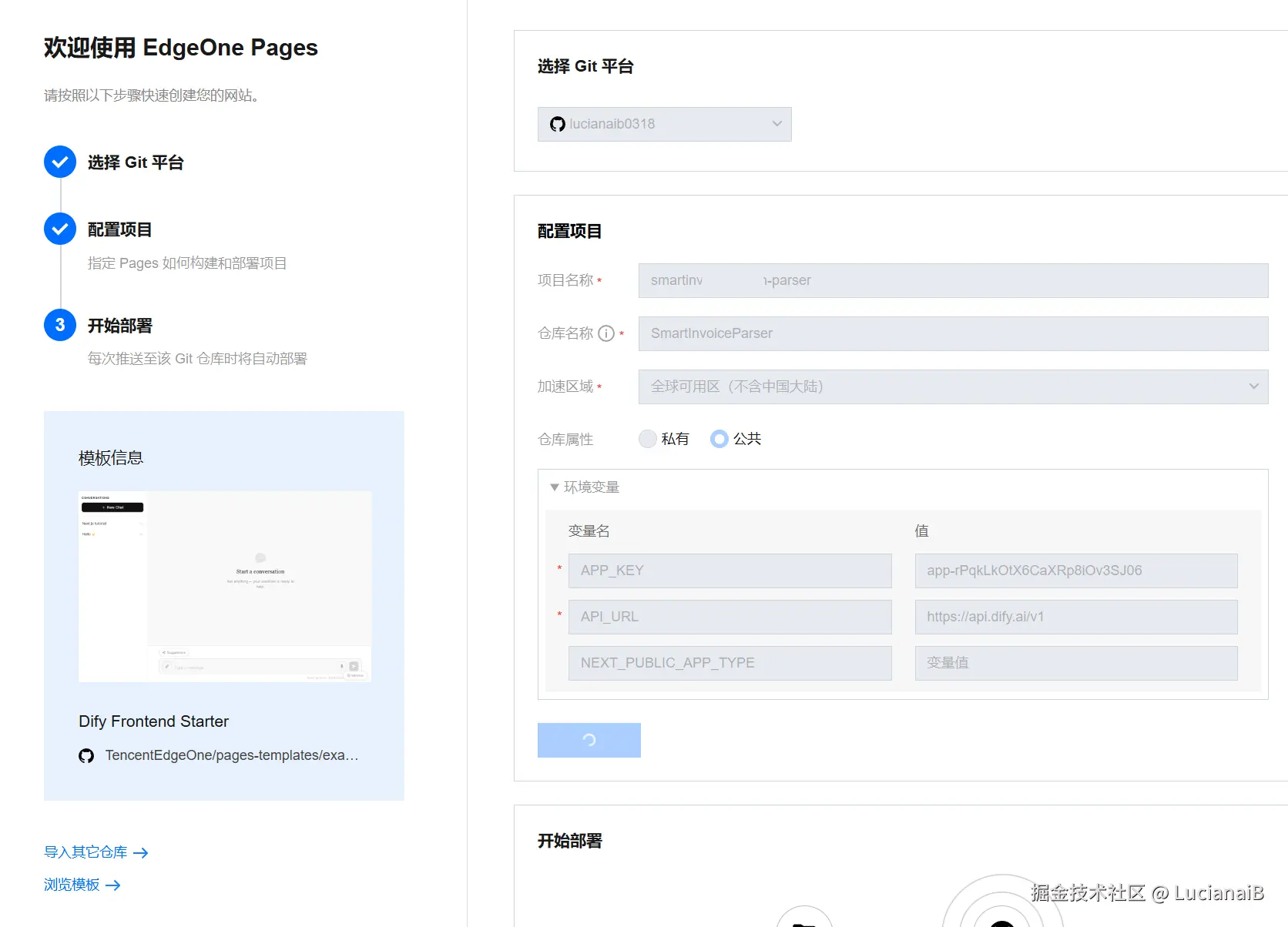Click the NEXT_PUBLIC_APP_TYPE variable name field
Image resolution: width=1288 pixels, height=927 pixels.
click(x=730, y=663)
